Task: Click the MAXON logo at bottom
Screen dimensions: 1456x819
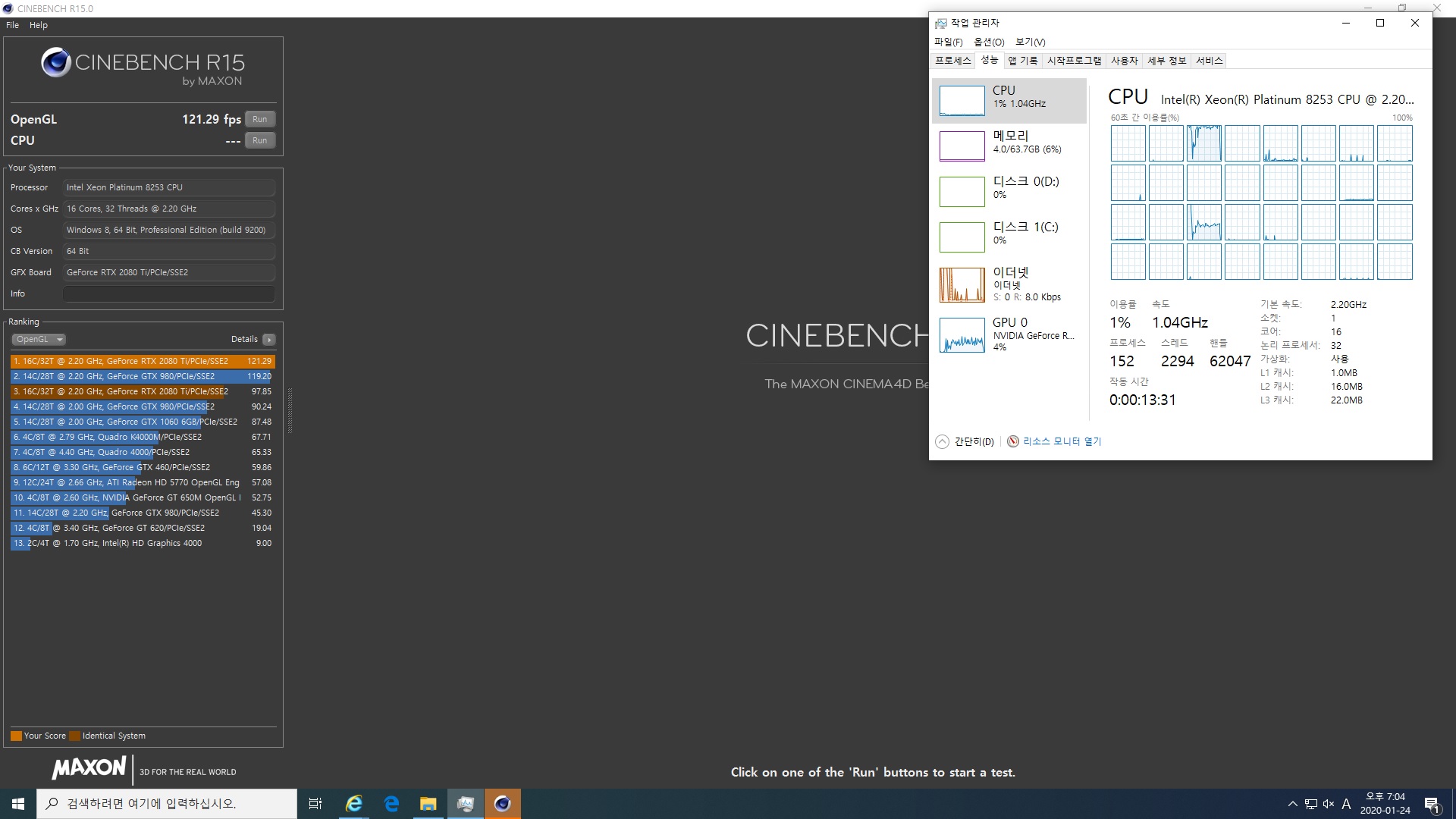Action: point(89,768)
